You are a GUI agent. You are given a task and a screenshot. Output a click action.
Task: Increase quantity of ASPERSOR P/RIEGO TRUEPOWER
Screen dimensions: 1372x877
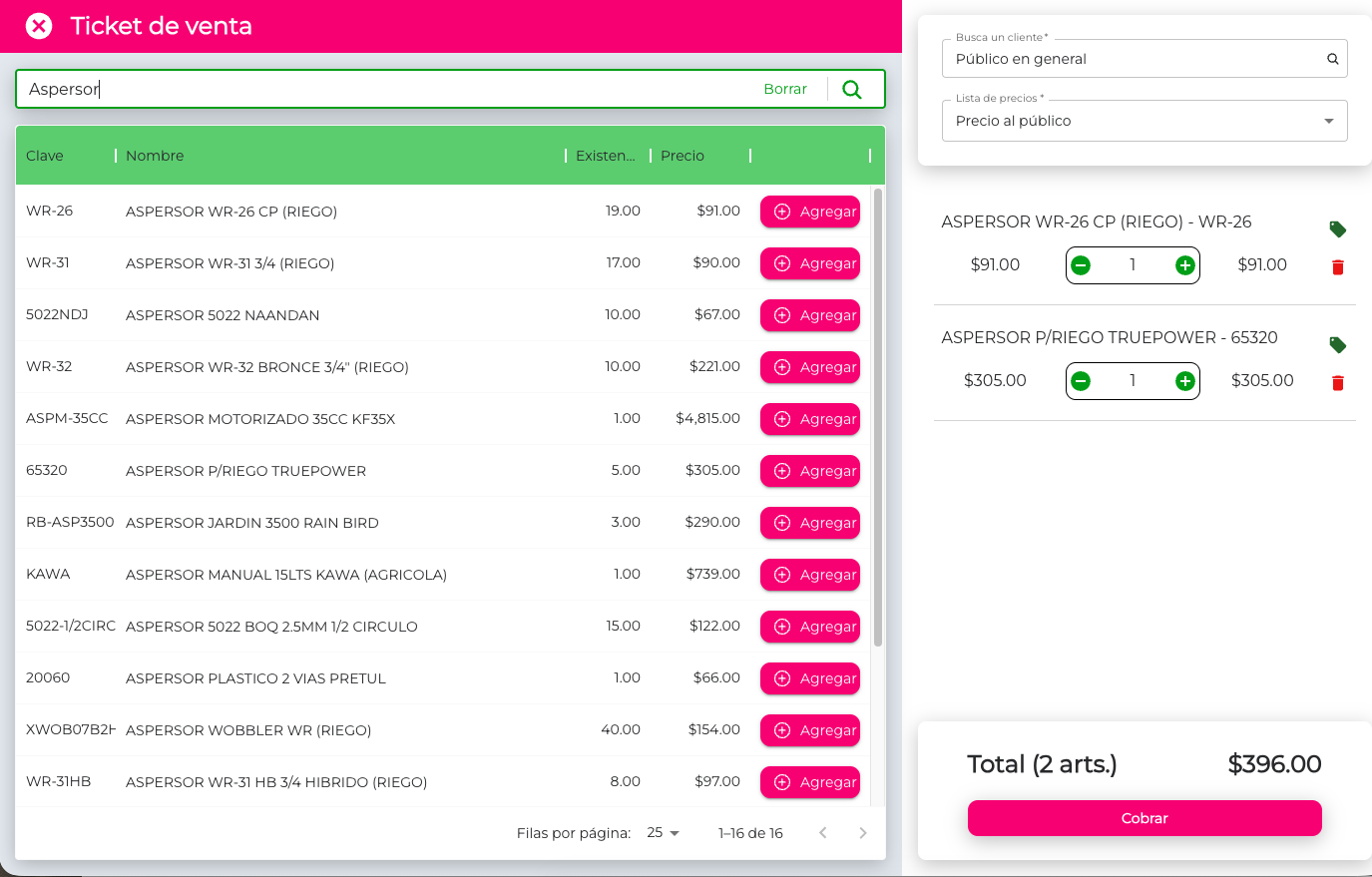click(x=1184, y=381)
